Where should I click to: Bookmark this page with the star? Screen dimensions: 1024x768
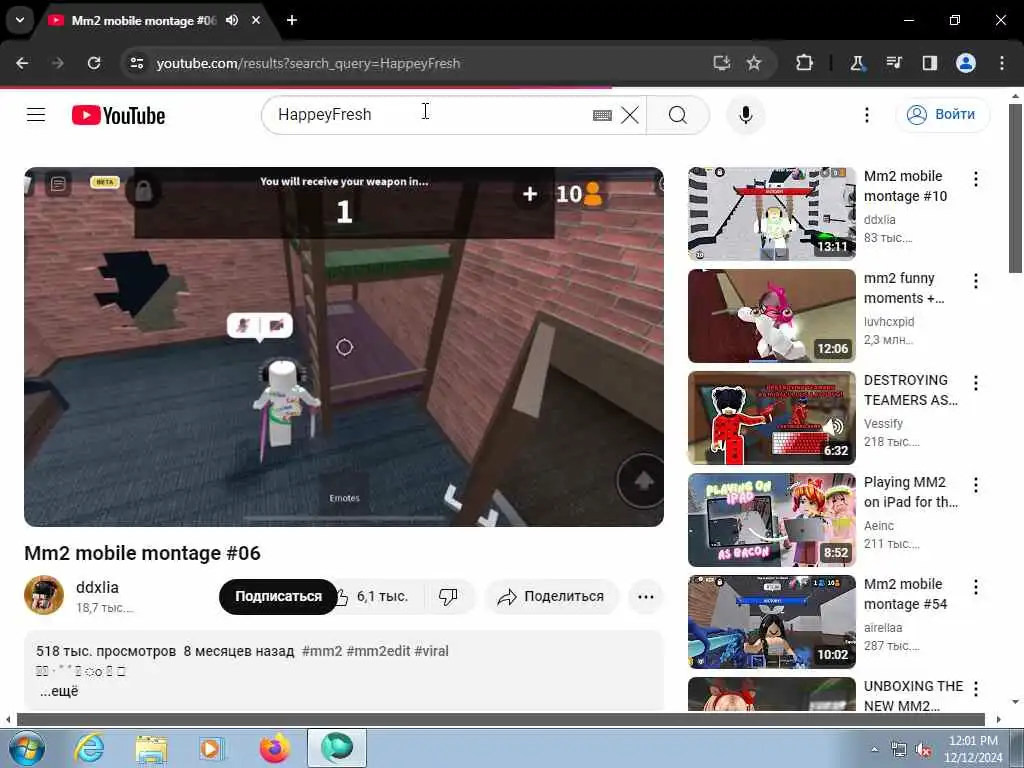pyautogui.click(x=754, y=63)
